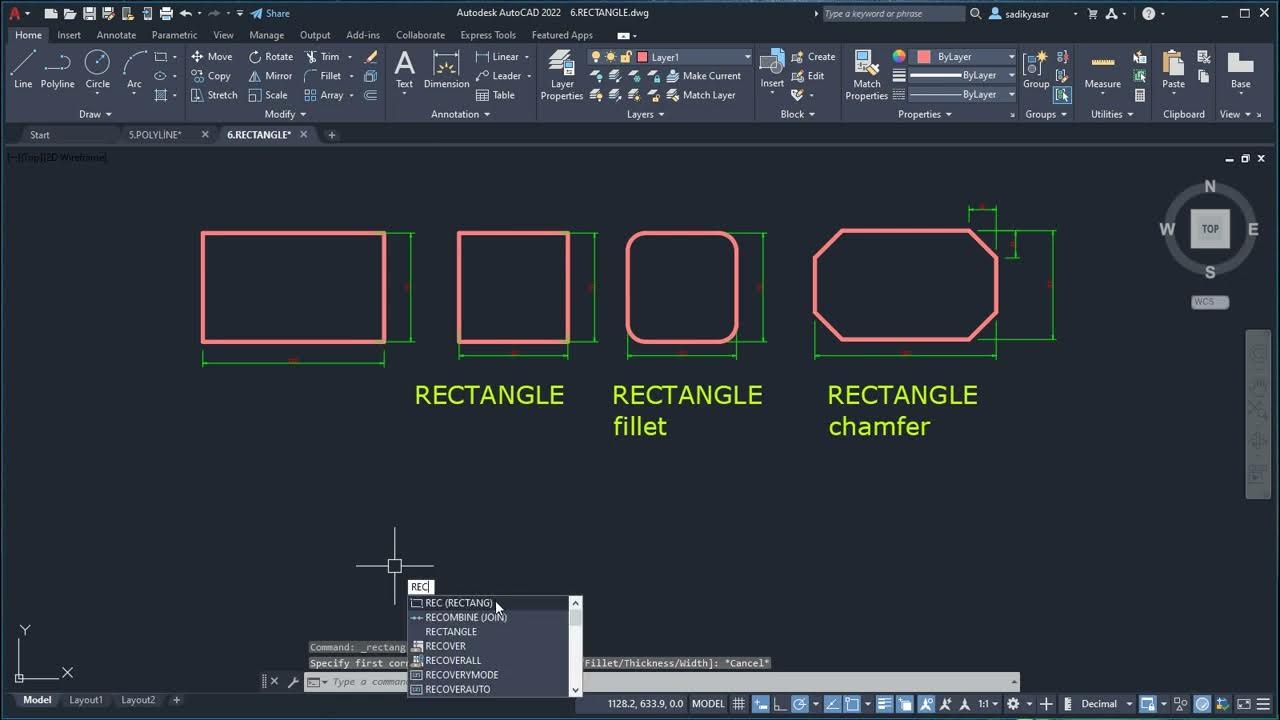The width and height of the screenshot is (1280, 720).
Task: Click the Trim command
Action: click(x=322, y=57)
